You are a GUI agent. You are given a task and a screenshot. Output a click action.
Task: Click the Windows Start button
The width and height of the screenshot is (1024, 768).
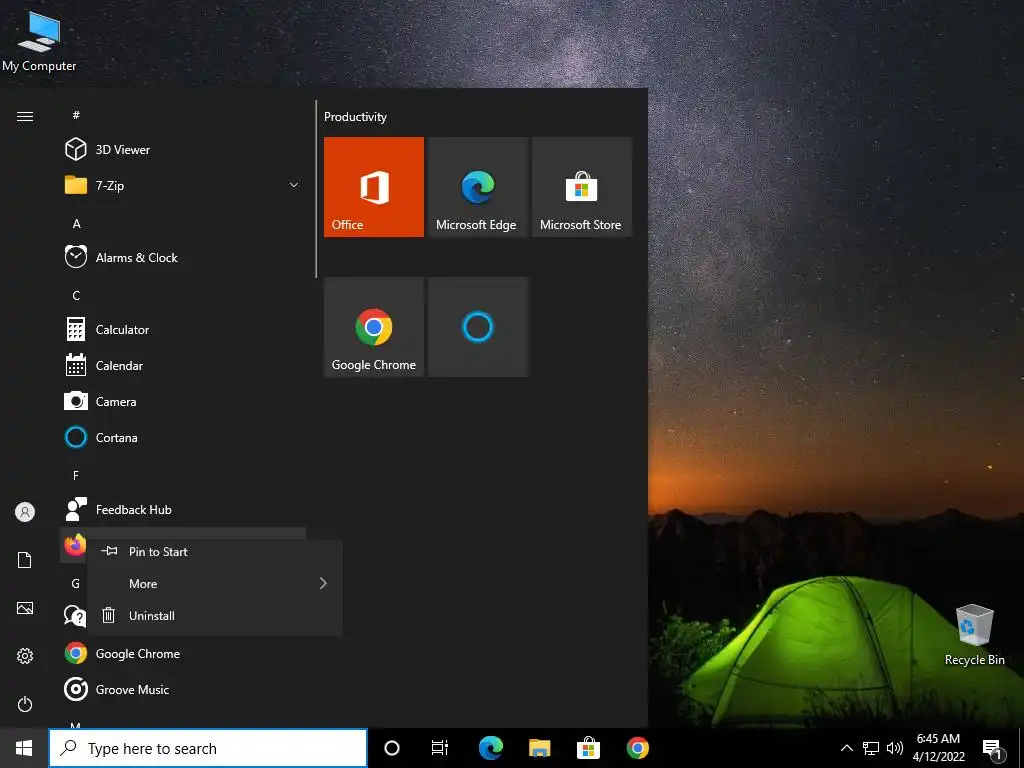click(24, 748)
